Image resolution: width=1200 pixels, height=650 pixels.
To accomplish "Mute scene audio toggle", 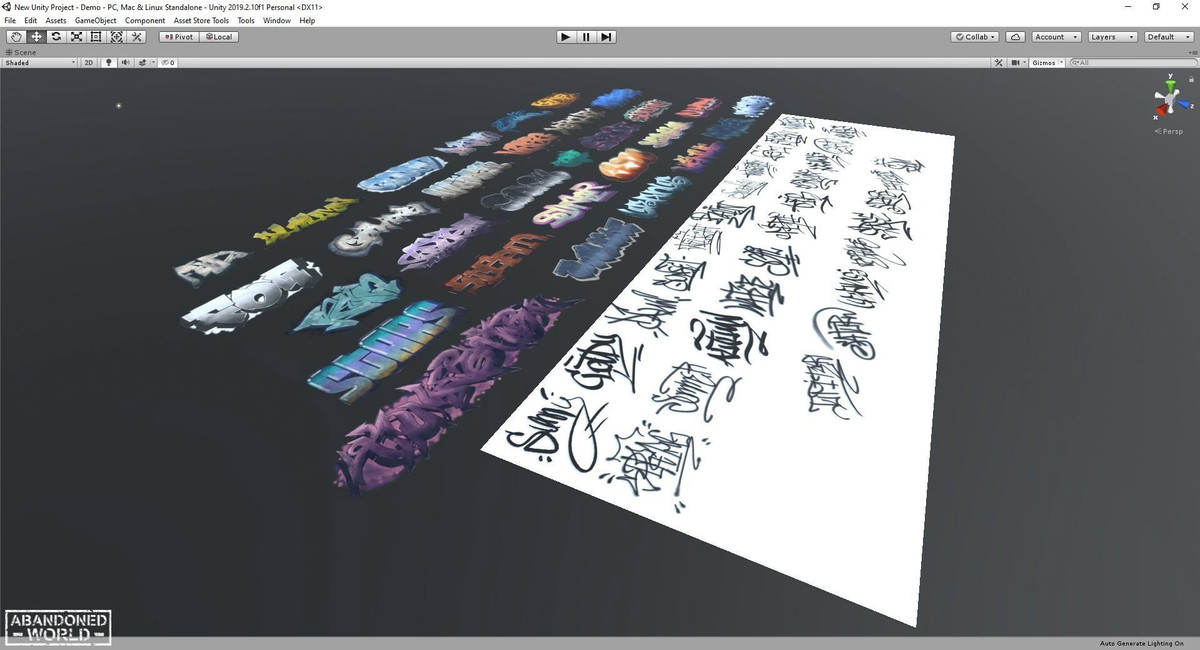I will click(x=126, y=62).
